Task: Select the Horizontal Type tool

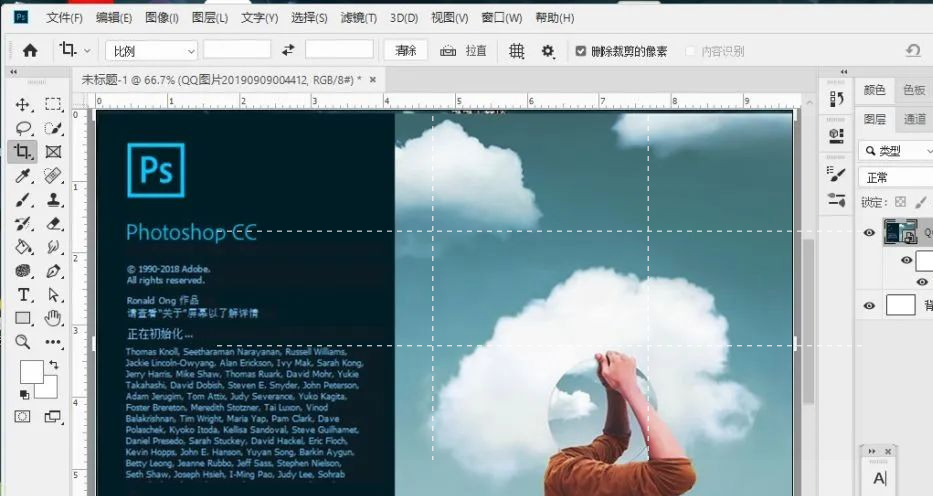Action: [x=23, y=295]
